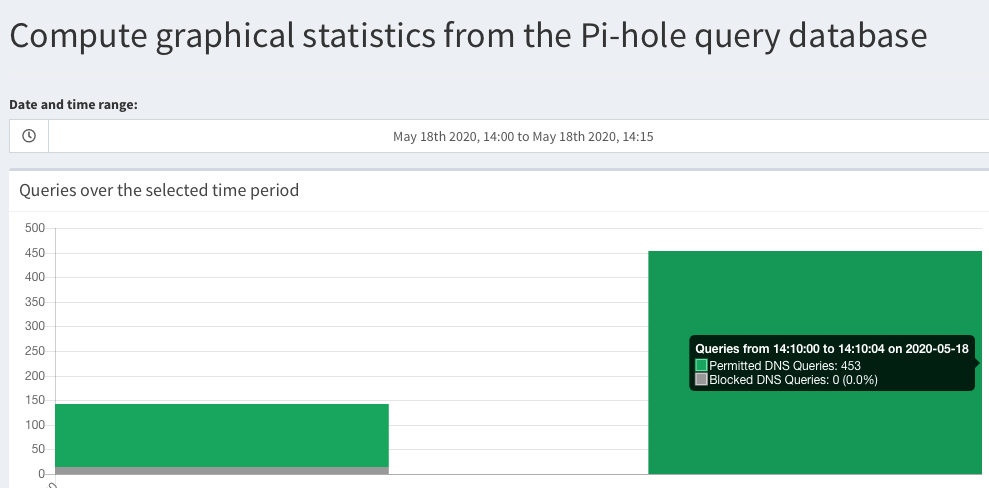
Task: Click the 450 y-axis label
Action: (35, 253)
